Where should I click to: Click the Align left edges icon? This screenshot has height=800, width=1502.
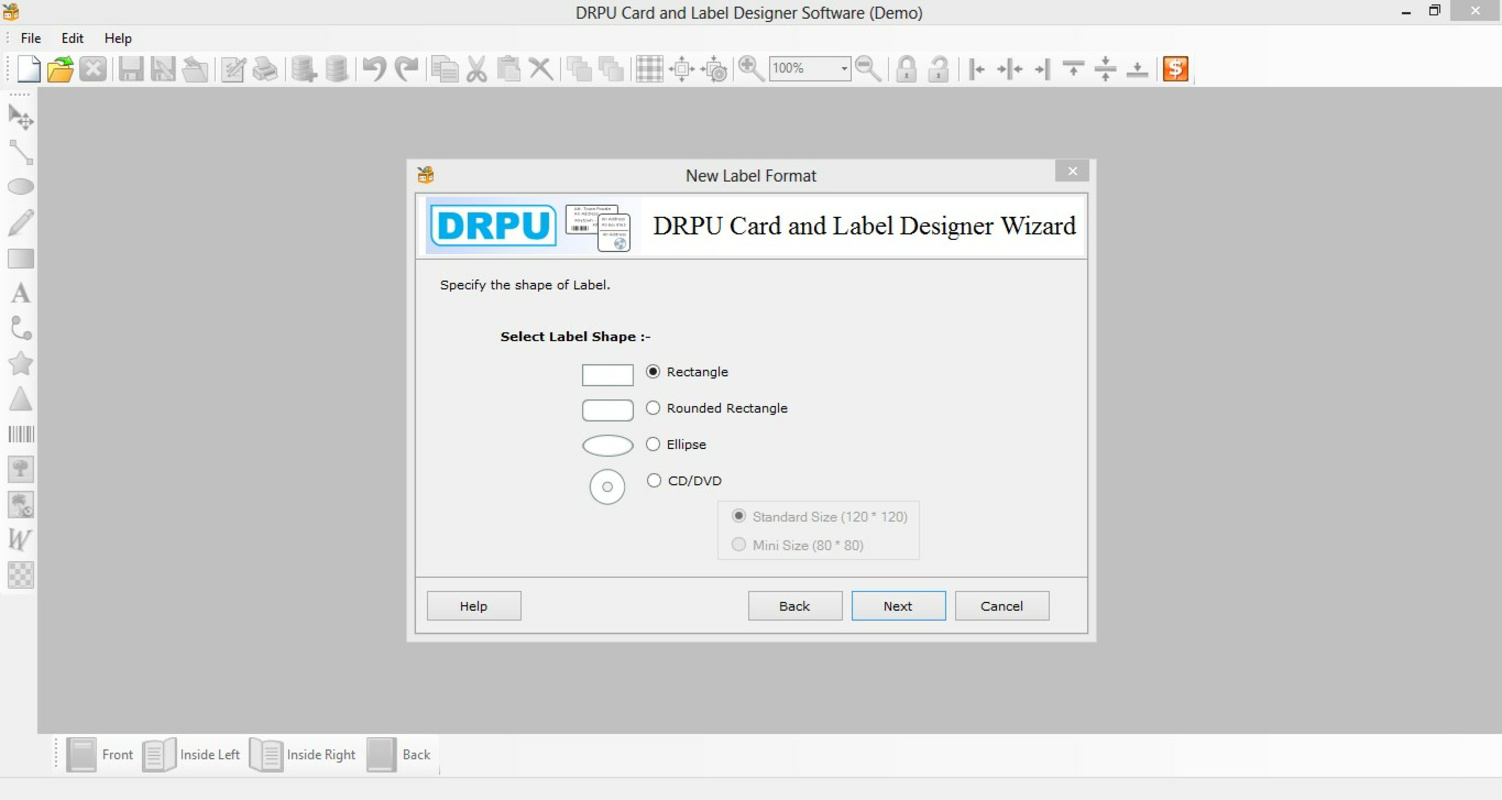pos(977,69)
